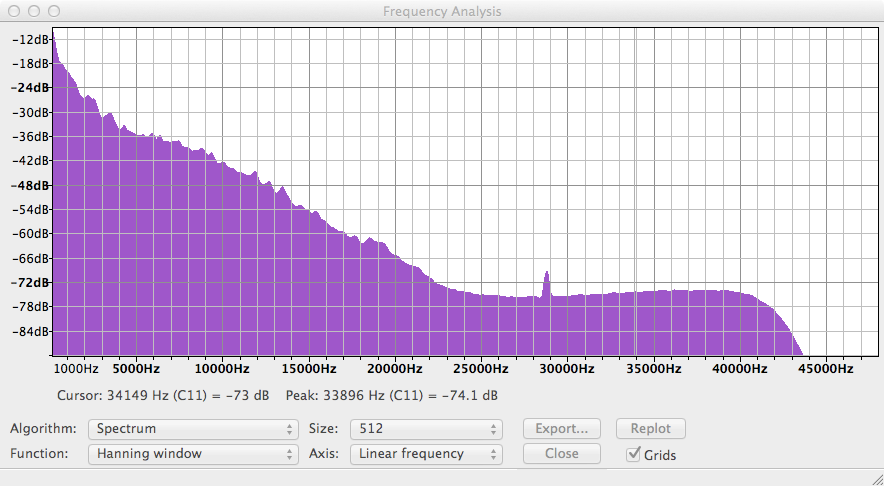The image size is (884, 486).
Task: Click the 15000Hz axis label
Action: pyautogui.click(x=308, y=369)
